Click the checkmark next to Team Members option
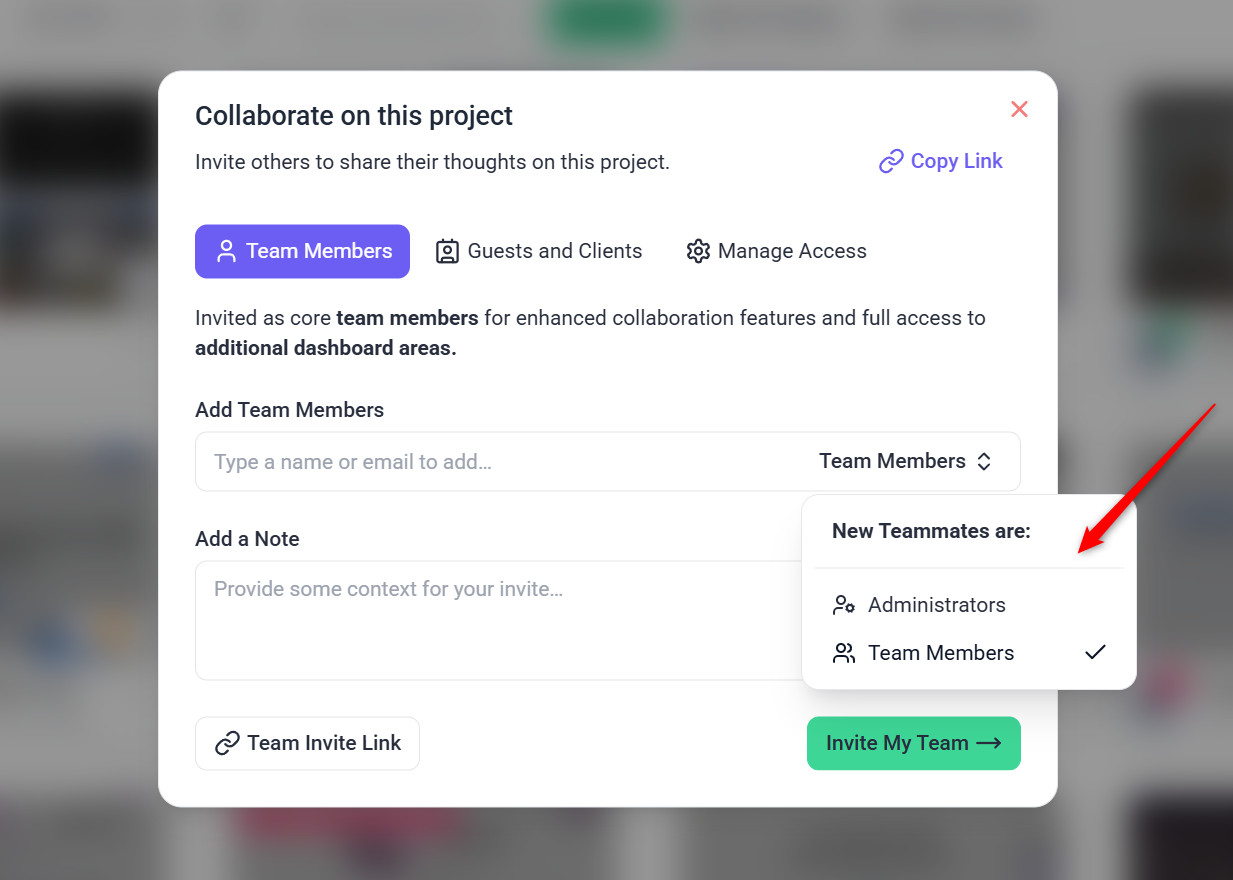This screenshot has height=880, width=1233. coord(1096,652)
